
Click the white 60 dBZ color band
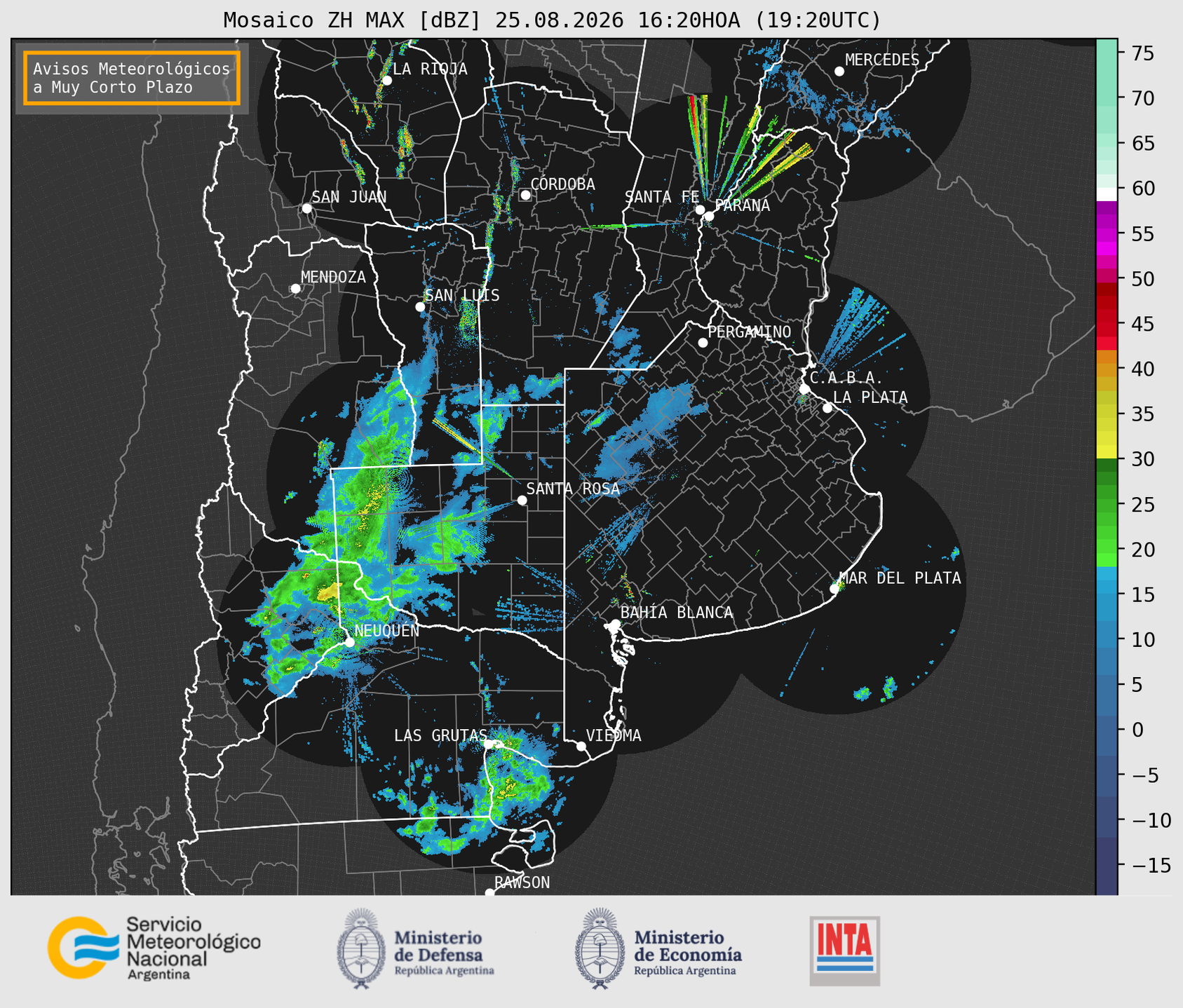click(1107, 194)
